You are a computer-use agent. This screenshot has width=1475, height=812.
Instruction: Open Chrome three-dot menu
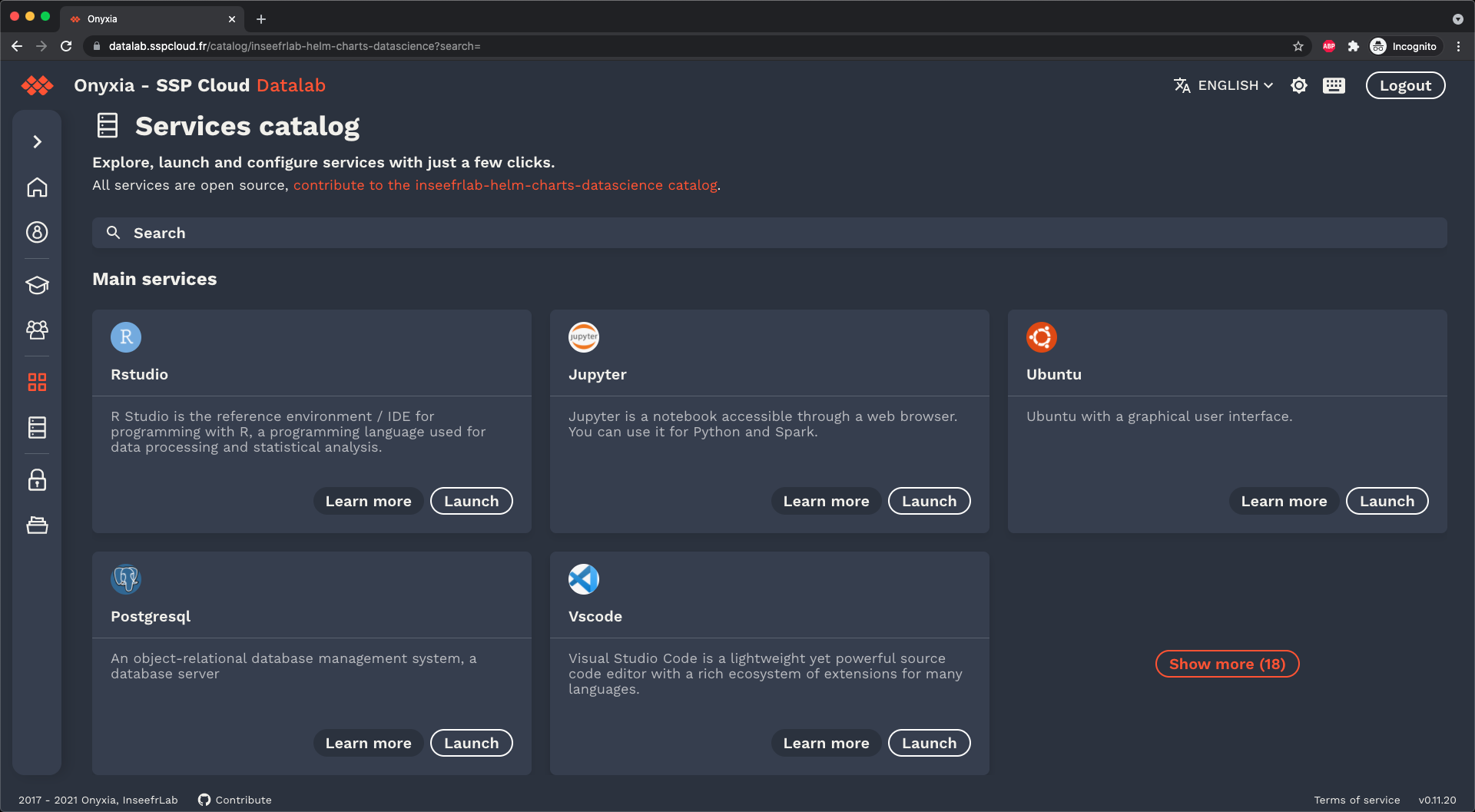pyautogui.click(x=1458, y=46)
